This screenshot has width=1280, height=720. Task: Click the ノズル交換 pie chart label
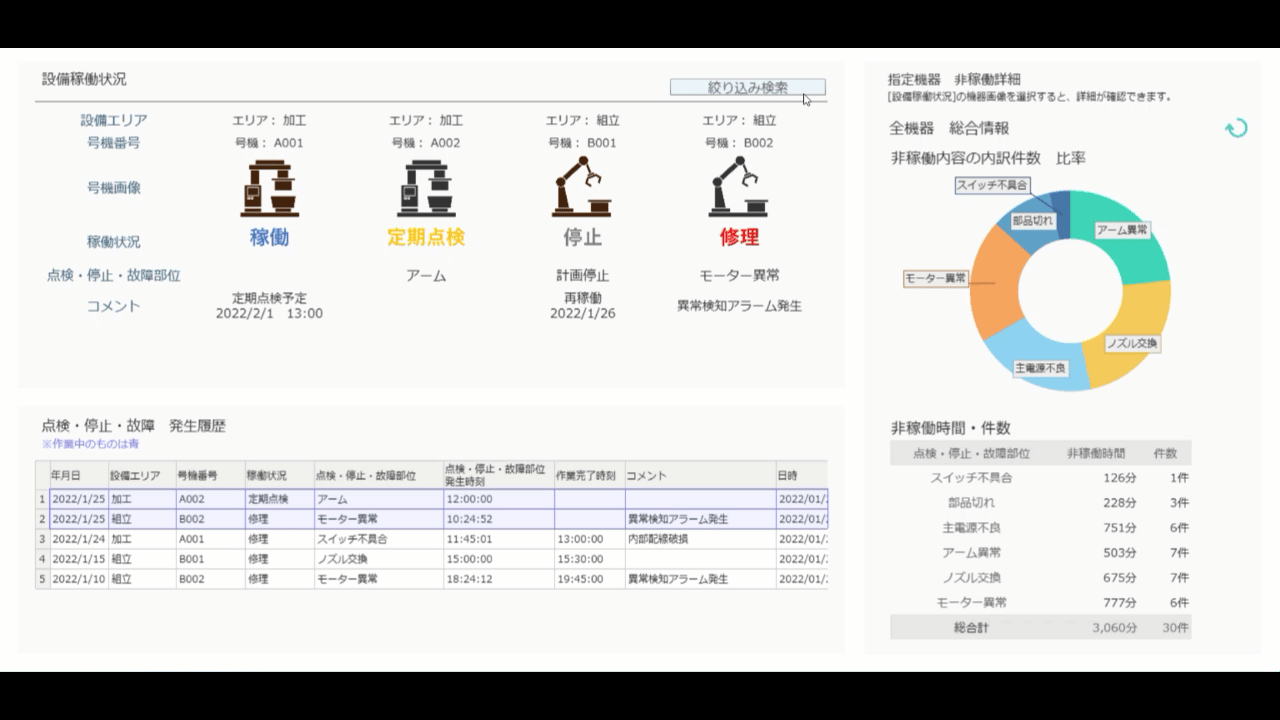(x=1133, y=343)
